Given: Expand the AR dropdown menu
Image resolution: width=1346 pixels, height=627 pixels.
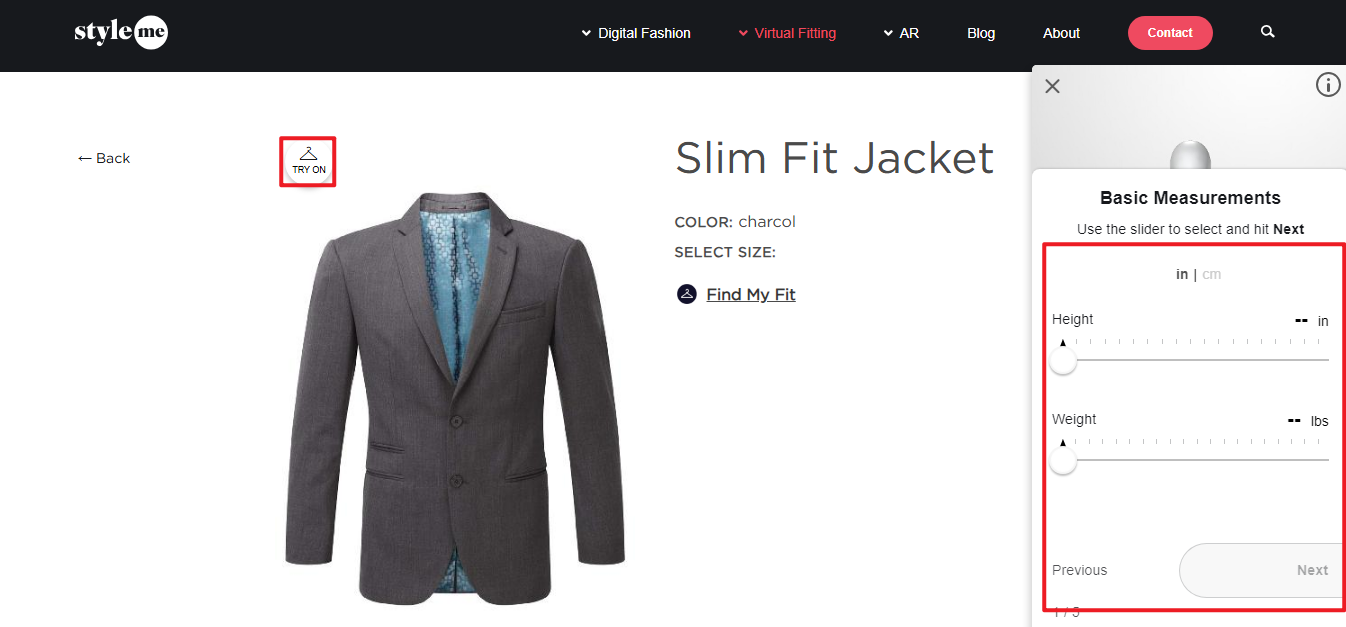Looking at the screenshot, I should 901,33.
